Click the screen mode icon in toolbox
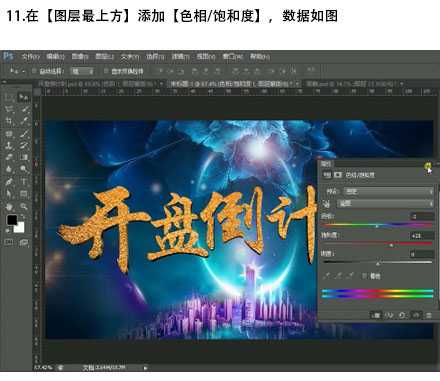 24,243
